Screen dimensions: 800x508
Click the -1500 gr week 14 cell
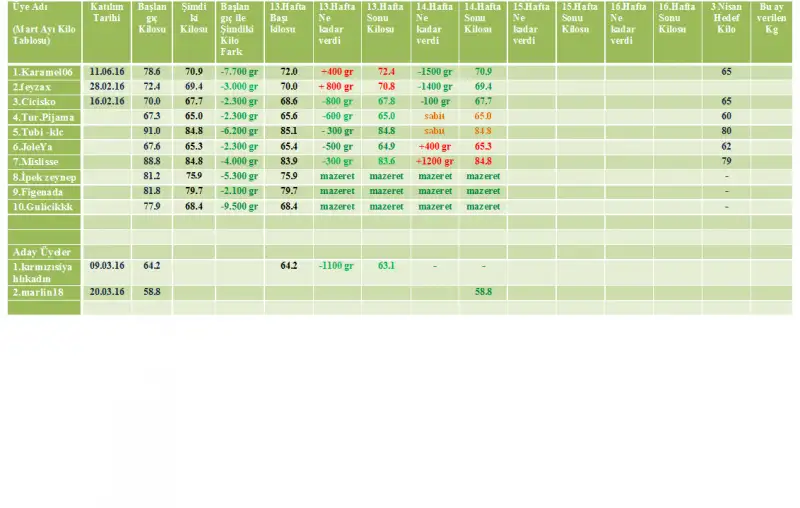coord(434,73)
